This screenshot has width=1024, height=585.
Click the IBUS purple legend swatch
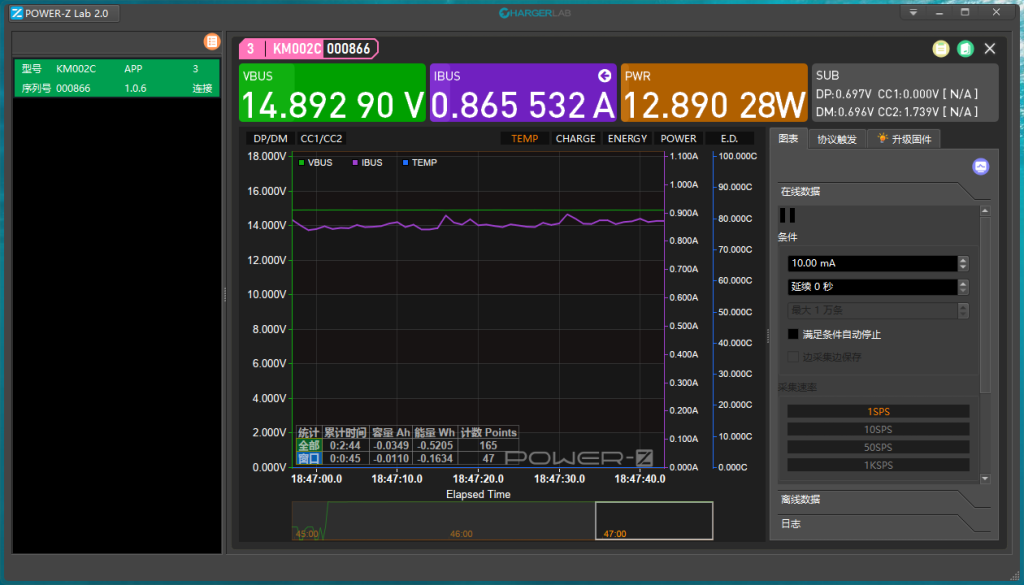pyautogui.click(x=355, y=163)
